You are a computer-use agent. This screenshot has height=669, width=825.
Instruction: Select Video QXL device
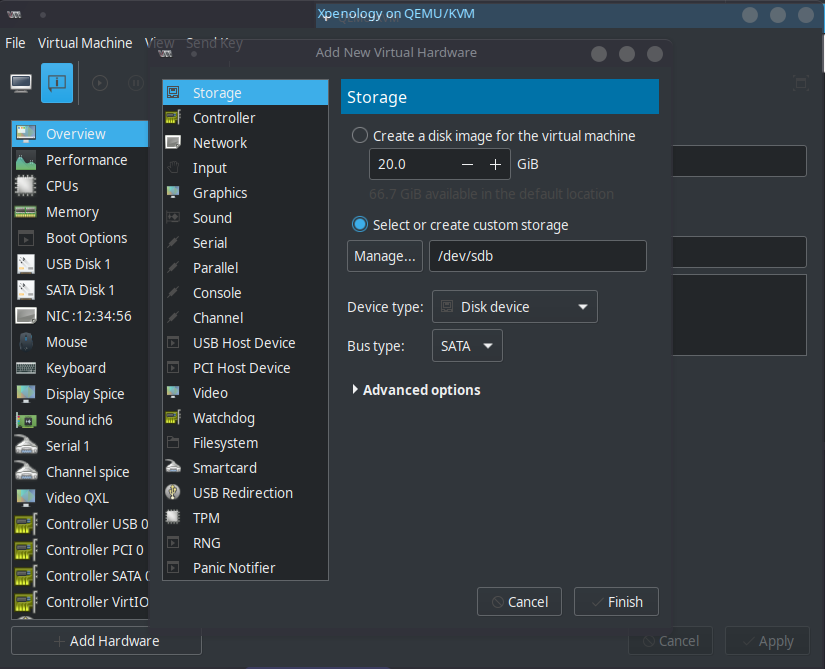point(80,498)
